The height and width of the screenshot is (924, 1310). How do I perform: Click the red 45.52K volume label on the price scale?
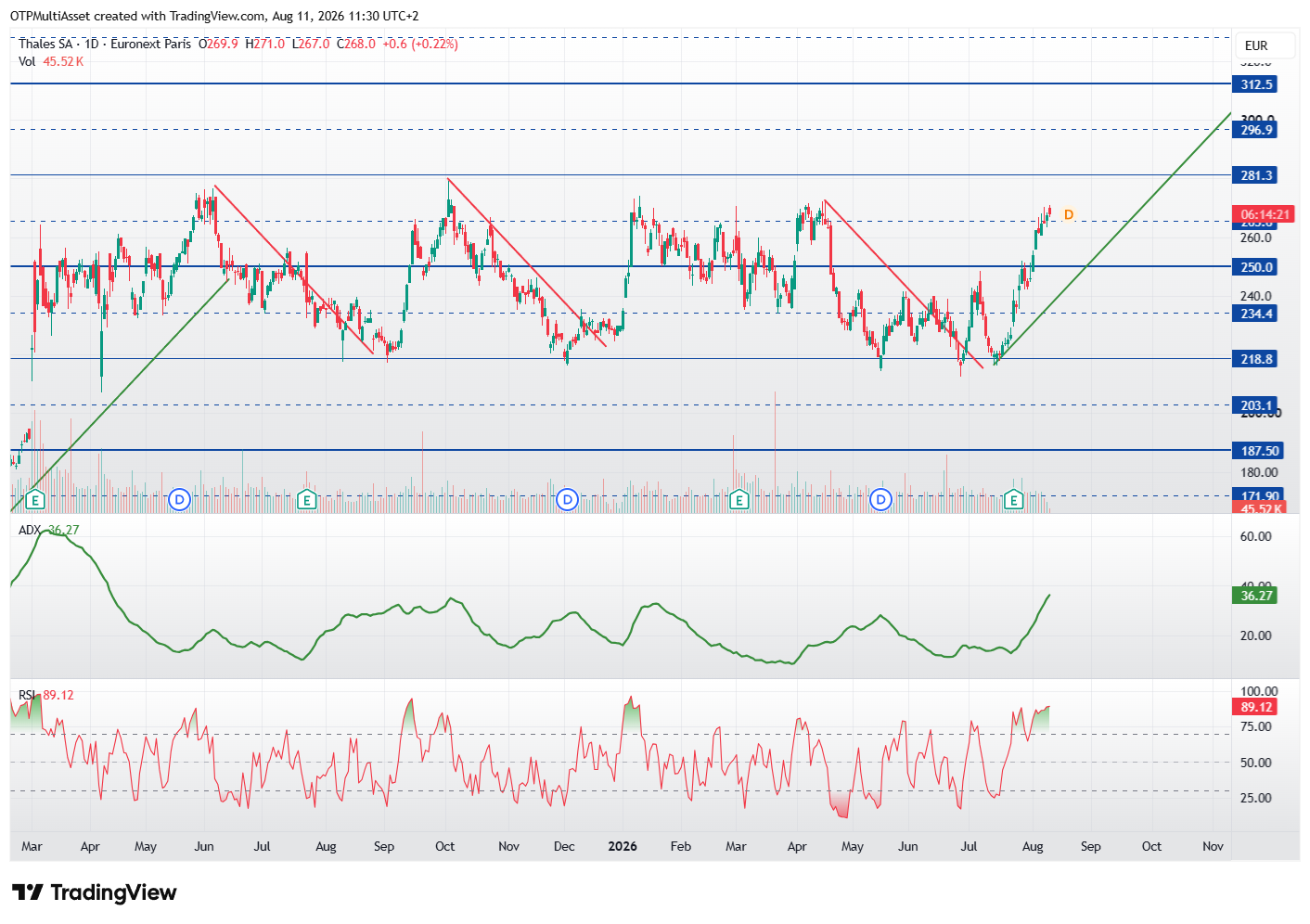[1260, 509]
